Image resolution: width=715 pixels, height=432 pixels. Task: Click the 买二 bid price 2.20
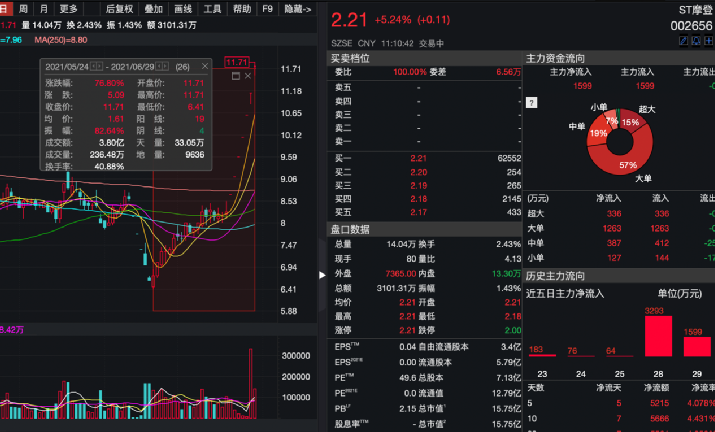pos(419,172)
